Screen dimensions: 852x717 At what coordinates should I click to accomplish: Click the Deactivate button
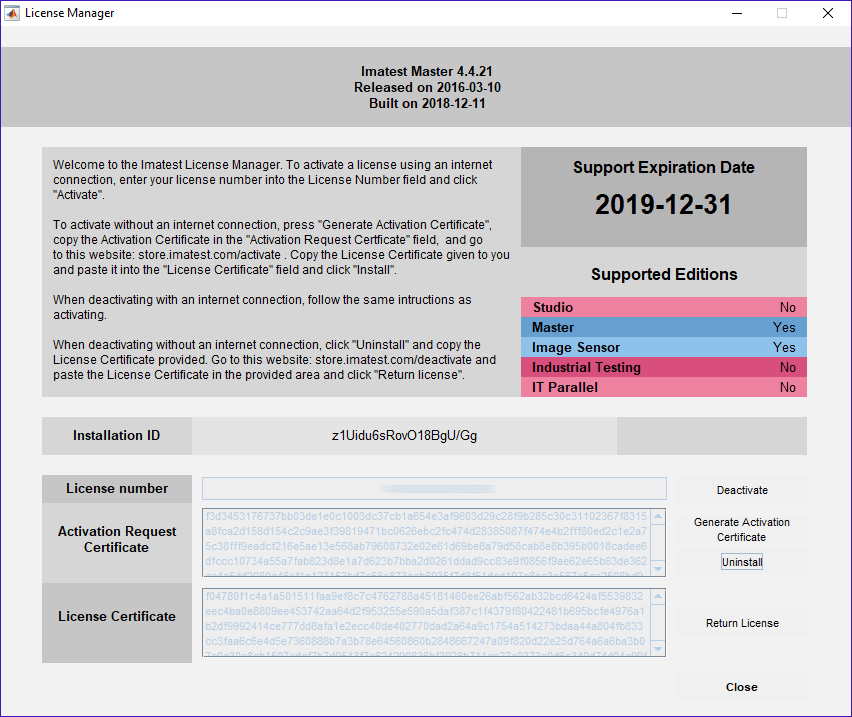pyautogui.click(x=742, y=490)
